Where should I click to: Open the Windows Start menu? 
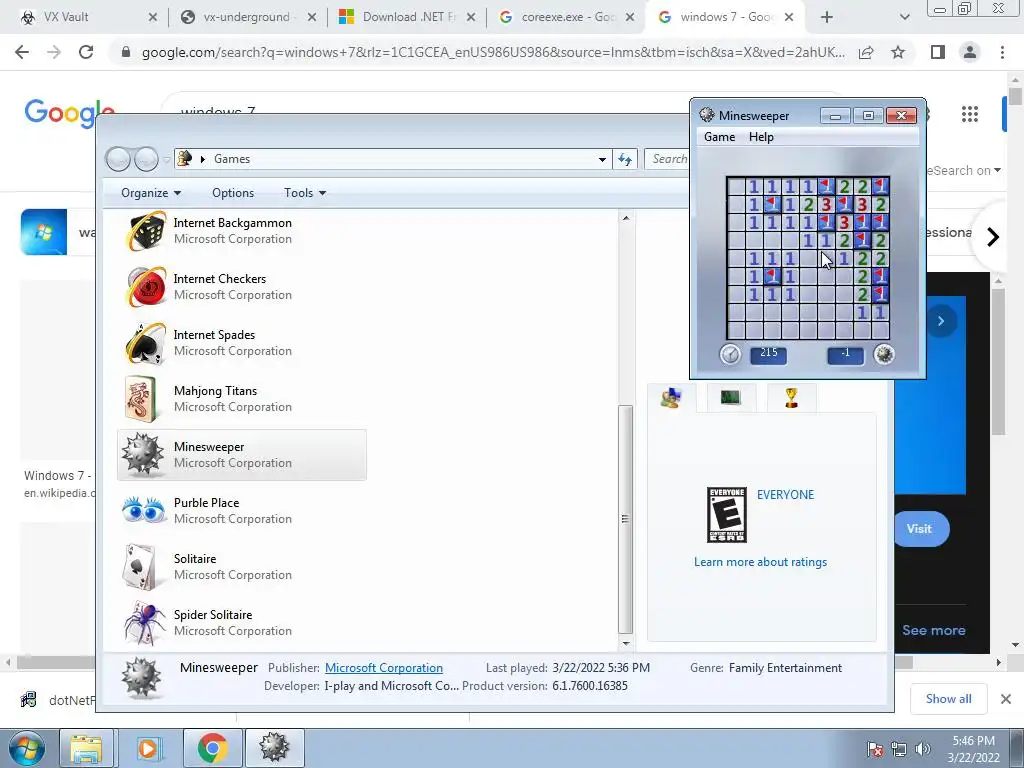point(26,748)
